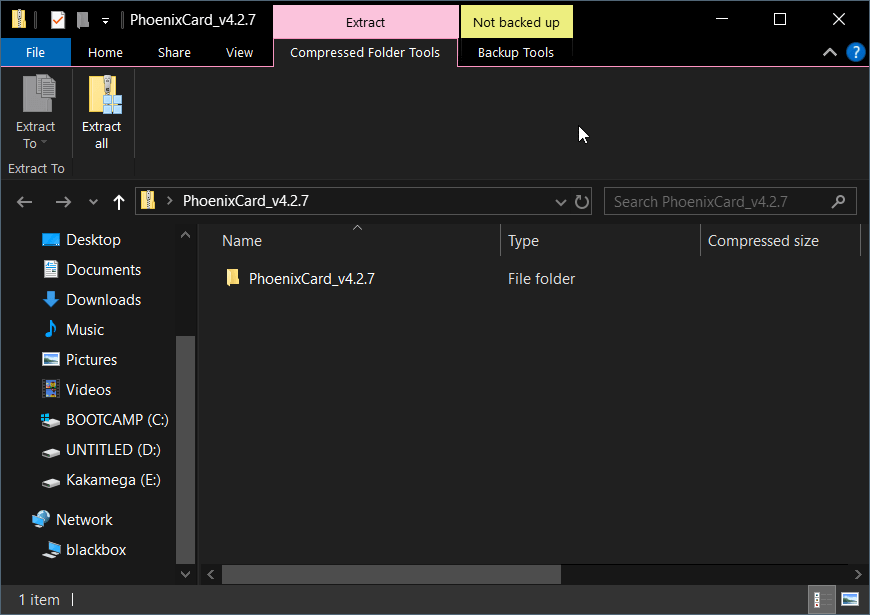Open the Kakamega (E:) drive

click(x=113, y=480)
